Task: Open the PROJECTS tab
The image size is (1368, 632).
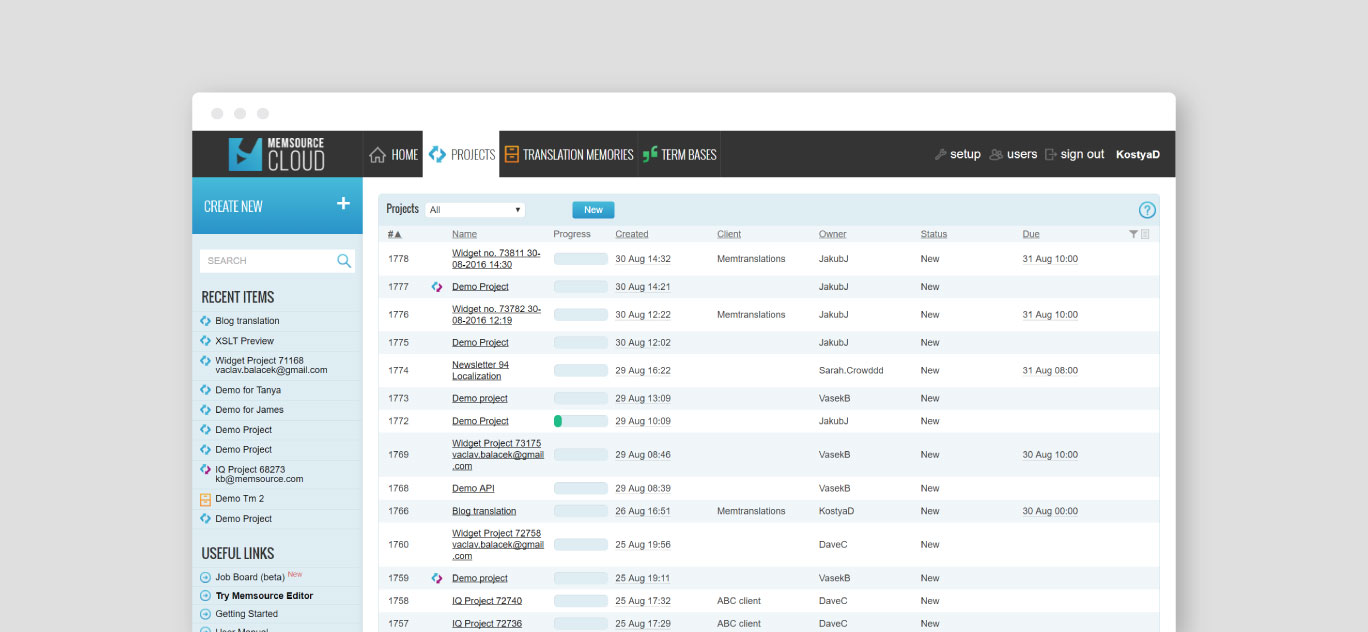Action: pos(462,154)
